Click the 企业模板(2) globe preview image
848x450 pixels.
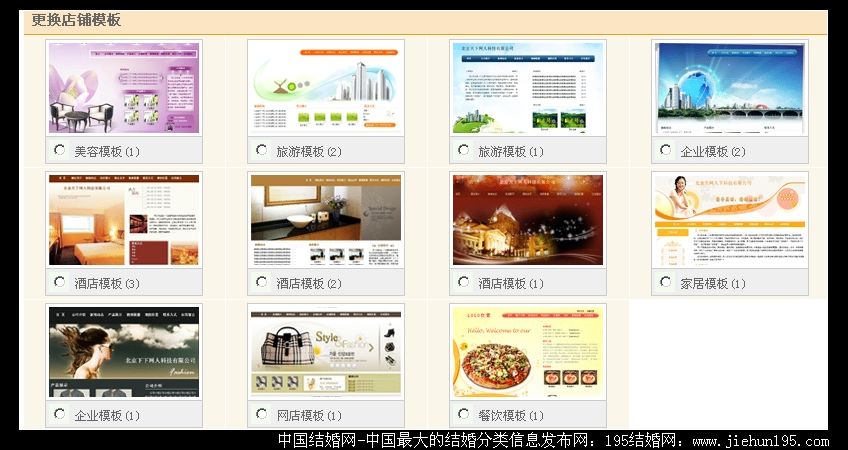730,88
